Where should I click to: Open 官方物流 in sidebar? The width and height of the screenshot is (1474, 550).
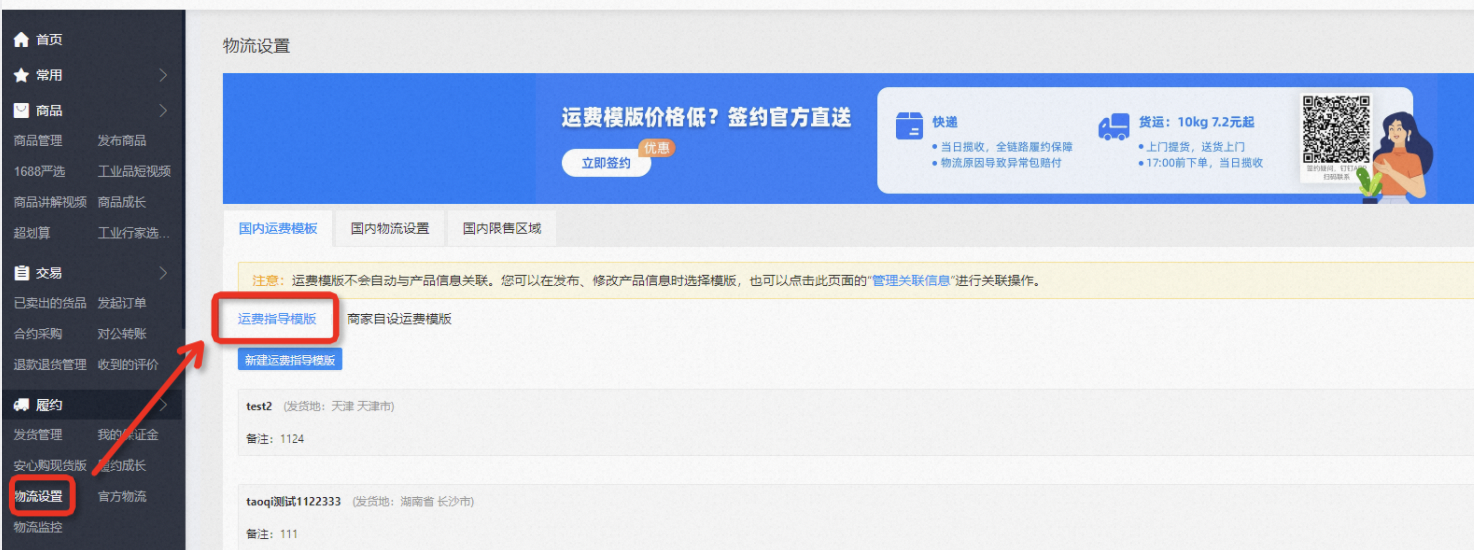(x=122, y=497)
